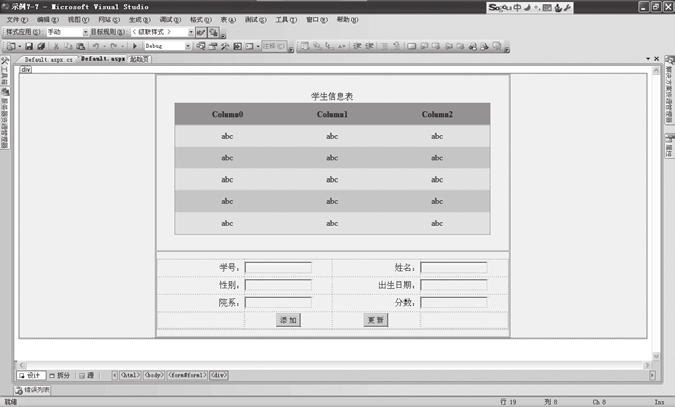Switch to the Default.aspx.cs tab

point(48,59)
